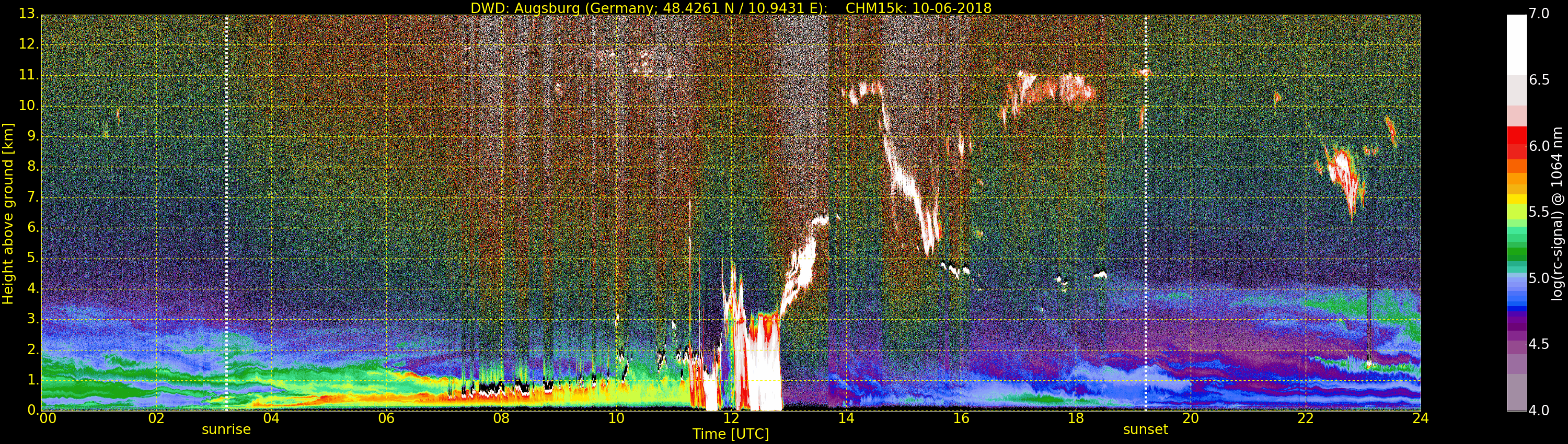The image size is (1568, 444).
Task: Select the 'sunset' label below the time axis
Action: click(1145, 429)
